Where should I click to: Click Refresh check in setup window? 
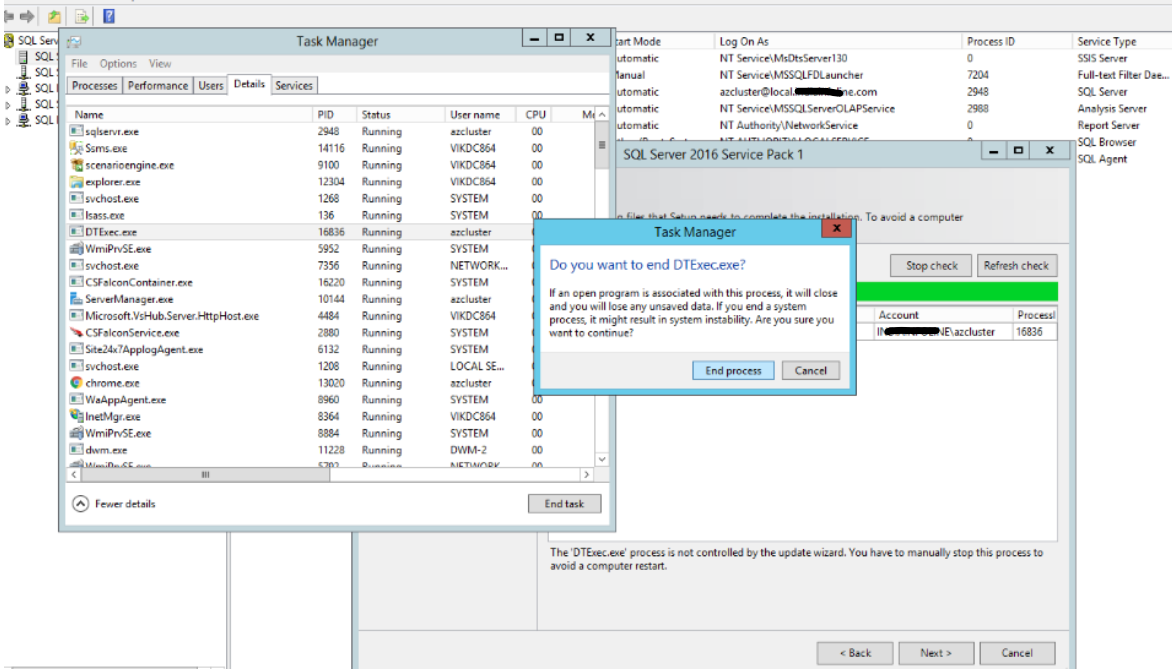click(x=1017, y=266)
